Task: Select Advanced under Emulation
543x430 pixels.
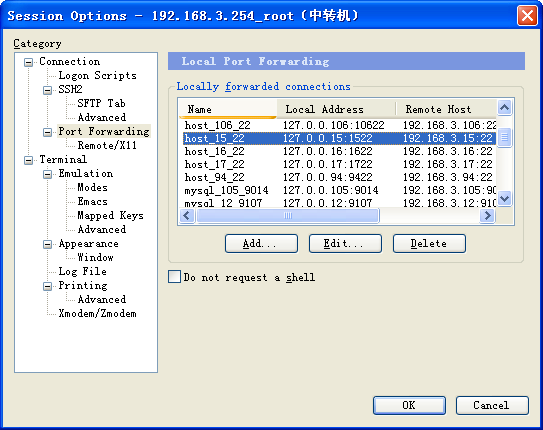Action: 102,230
